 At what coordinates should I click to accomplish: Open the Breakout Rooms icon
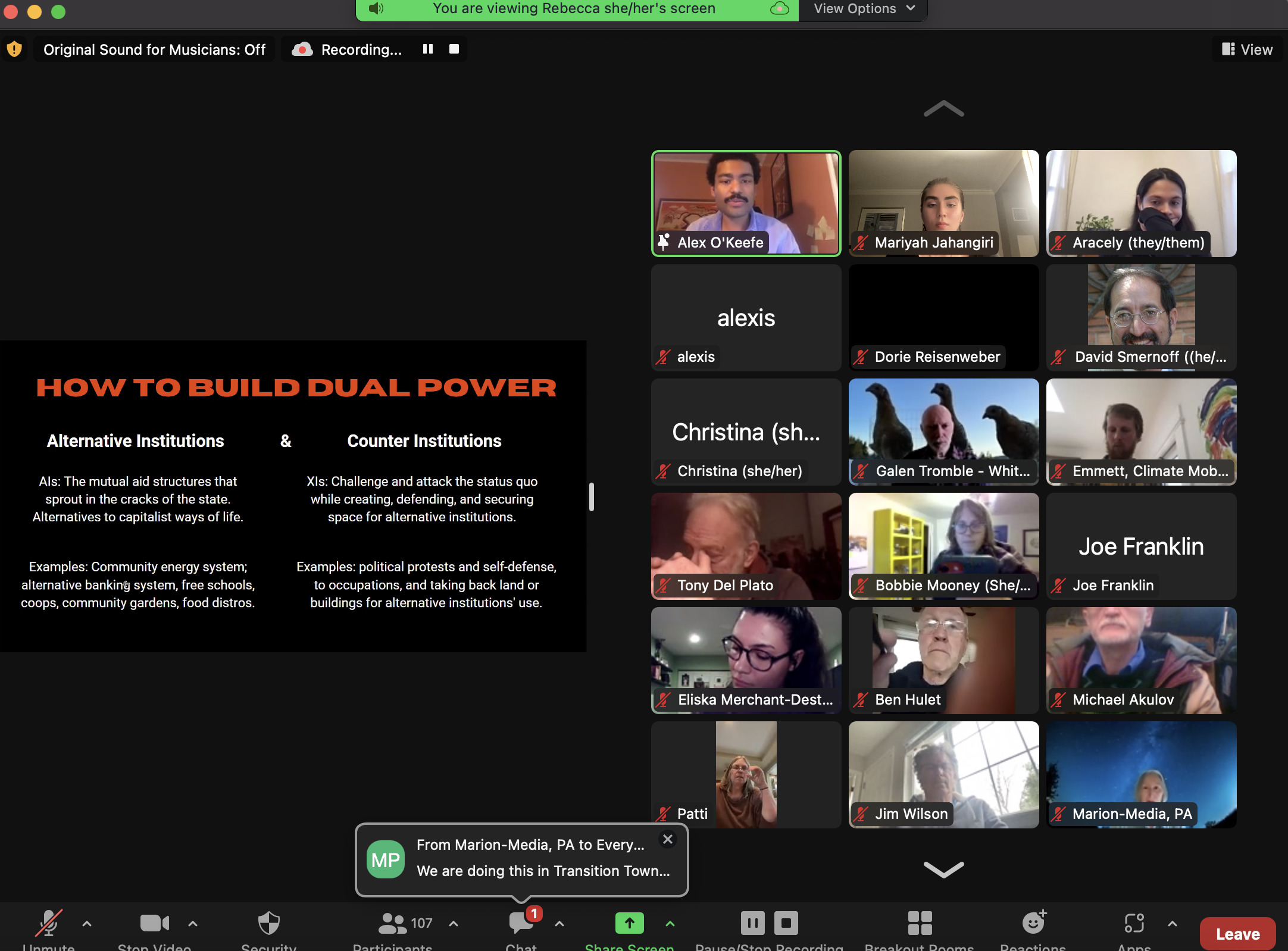pos(920,923)
